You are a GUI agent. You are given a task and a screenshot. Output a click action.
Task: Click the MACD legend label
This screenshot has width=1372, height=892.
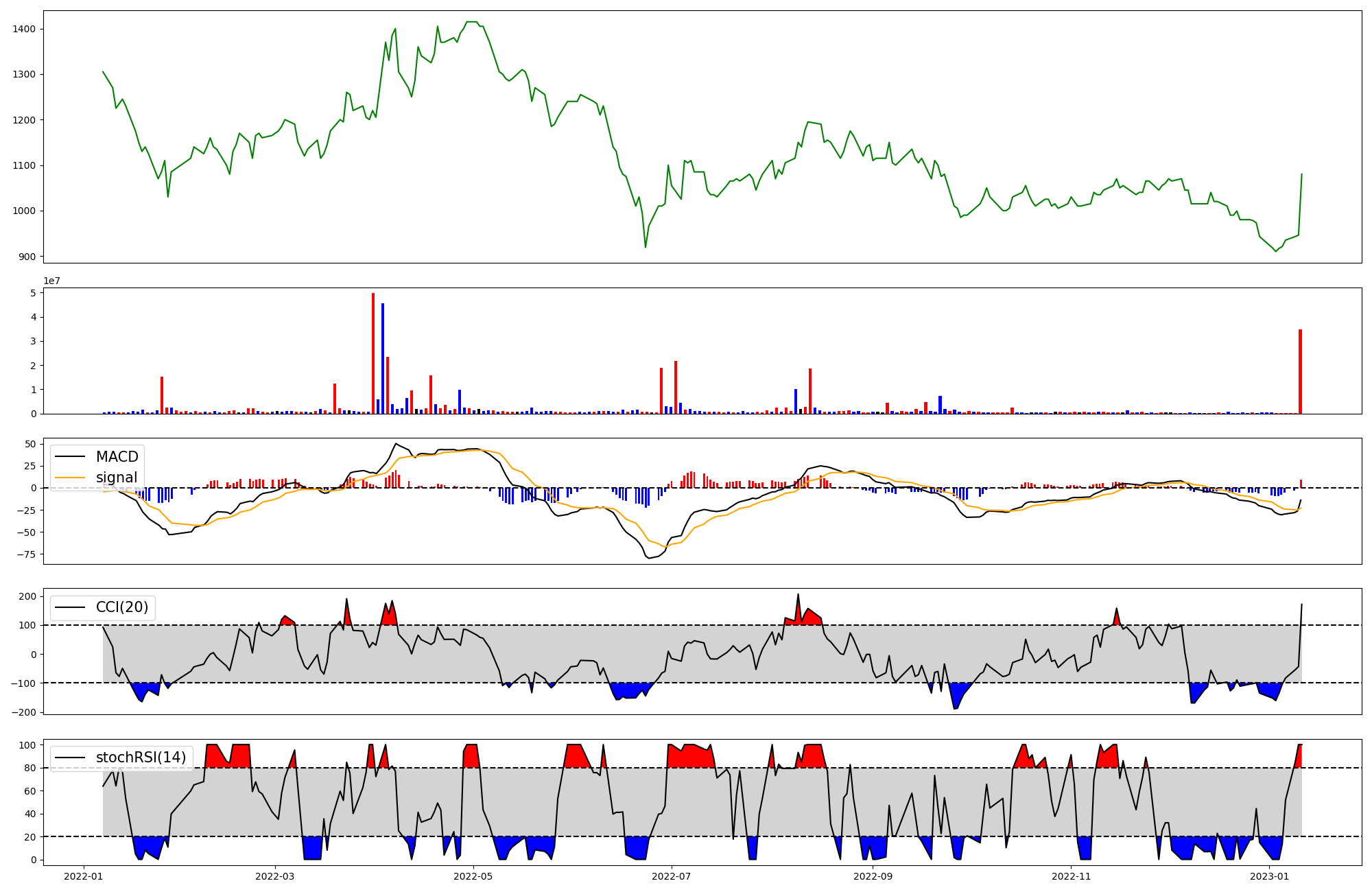(x=117, y=457)
